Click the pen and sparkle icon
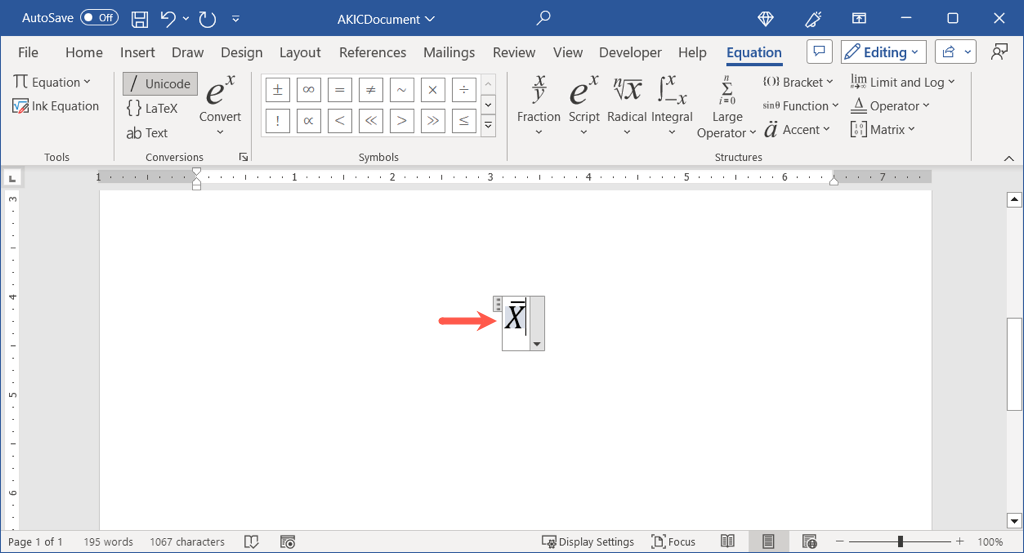 pos(813,19)
